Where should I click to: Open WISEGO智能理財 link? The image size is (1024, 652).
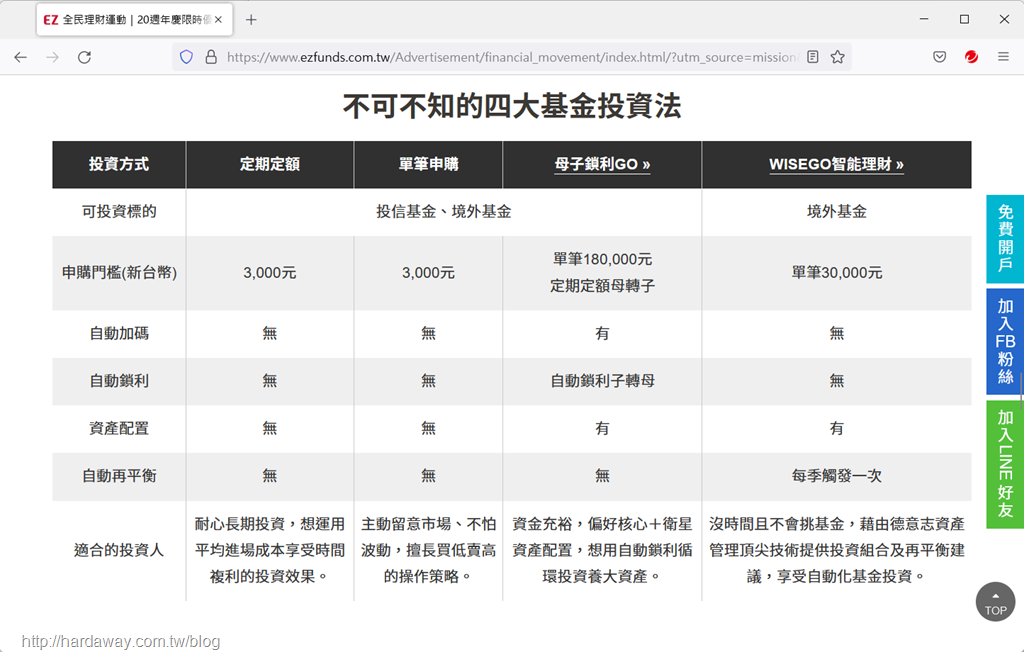click(837, 164)
